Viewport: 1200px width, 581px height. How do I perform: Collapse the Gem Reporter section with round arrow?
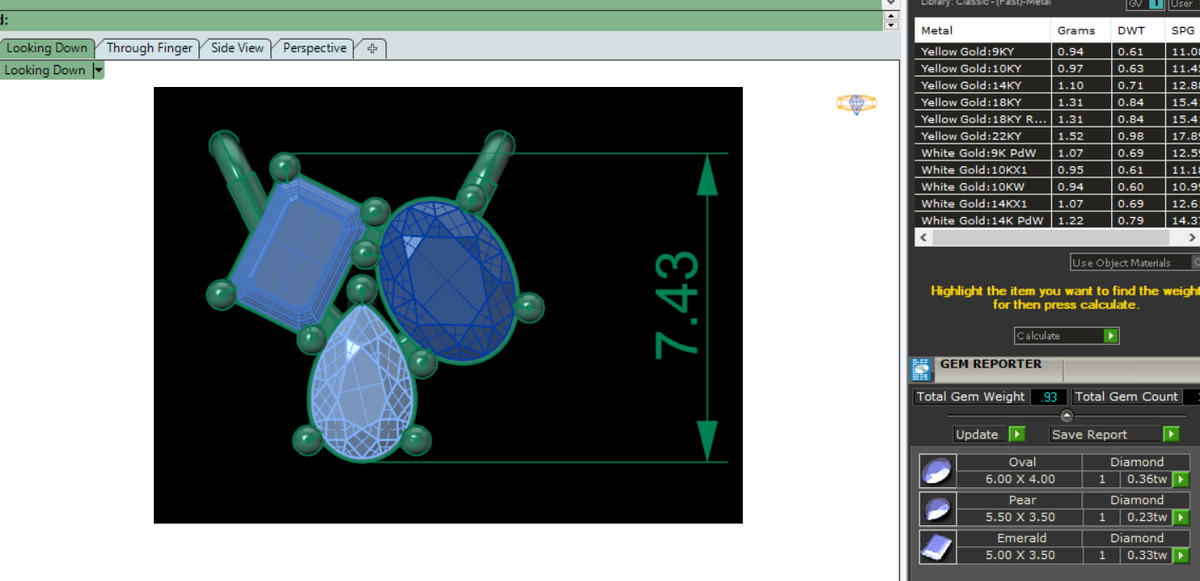[x=1066, y=415]
